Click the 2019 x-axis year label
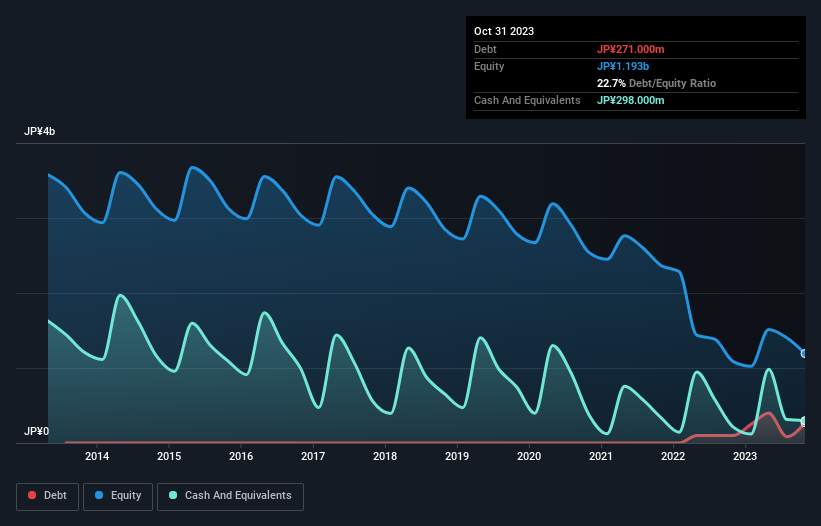The height and width of the screenshot is (526, 821). point(457,456)
